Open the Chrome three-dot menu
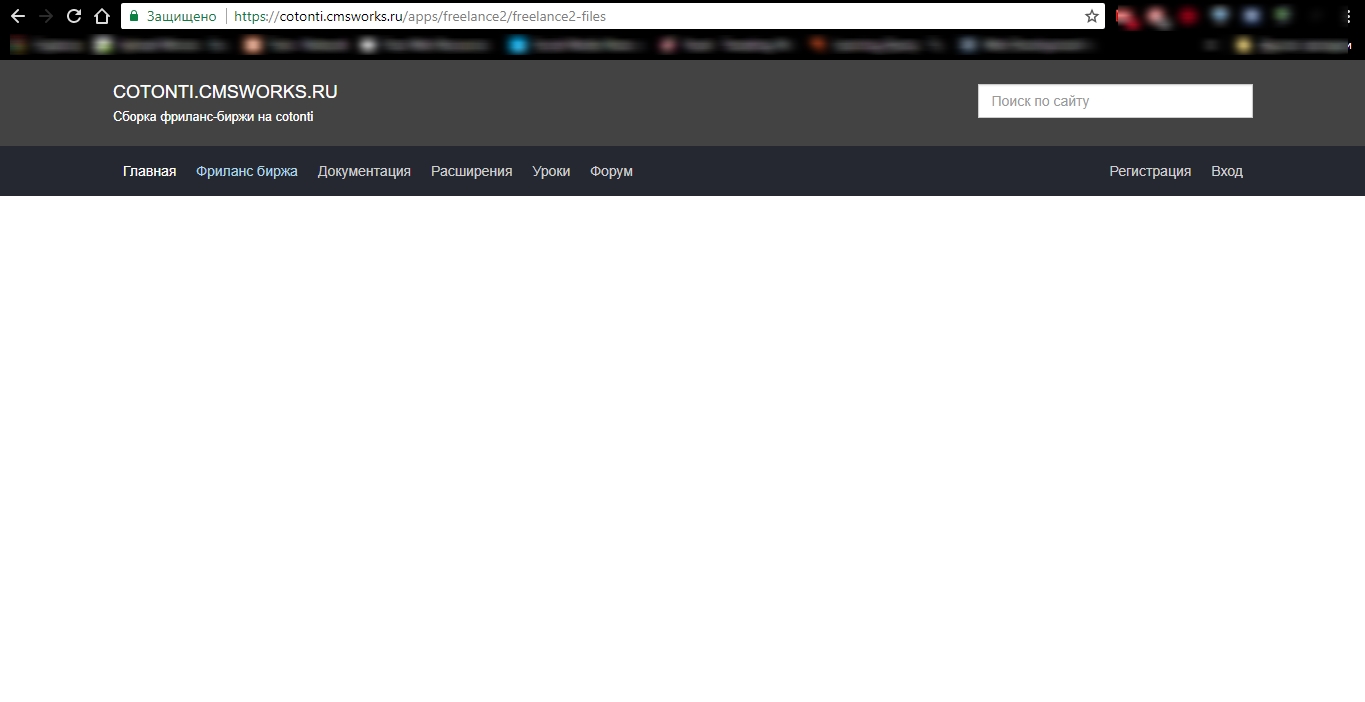The image size is (1365, 702). point(1348,16)
